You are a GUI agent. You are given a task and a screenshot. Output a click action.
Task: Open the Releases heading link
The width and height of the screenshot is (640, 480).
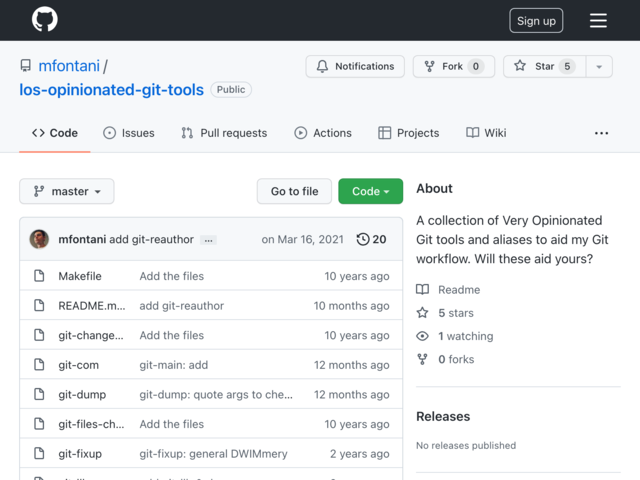(x=443, y=416)
